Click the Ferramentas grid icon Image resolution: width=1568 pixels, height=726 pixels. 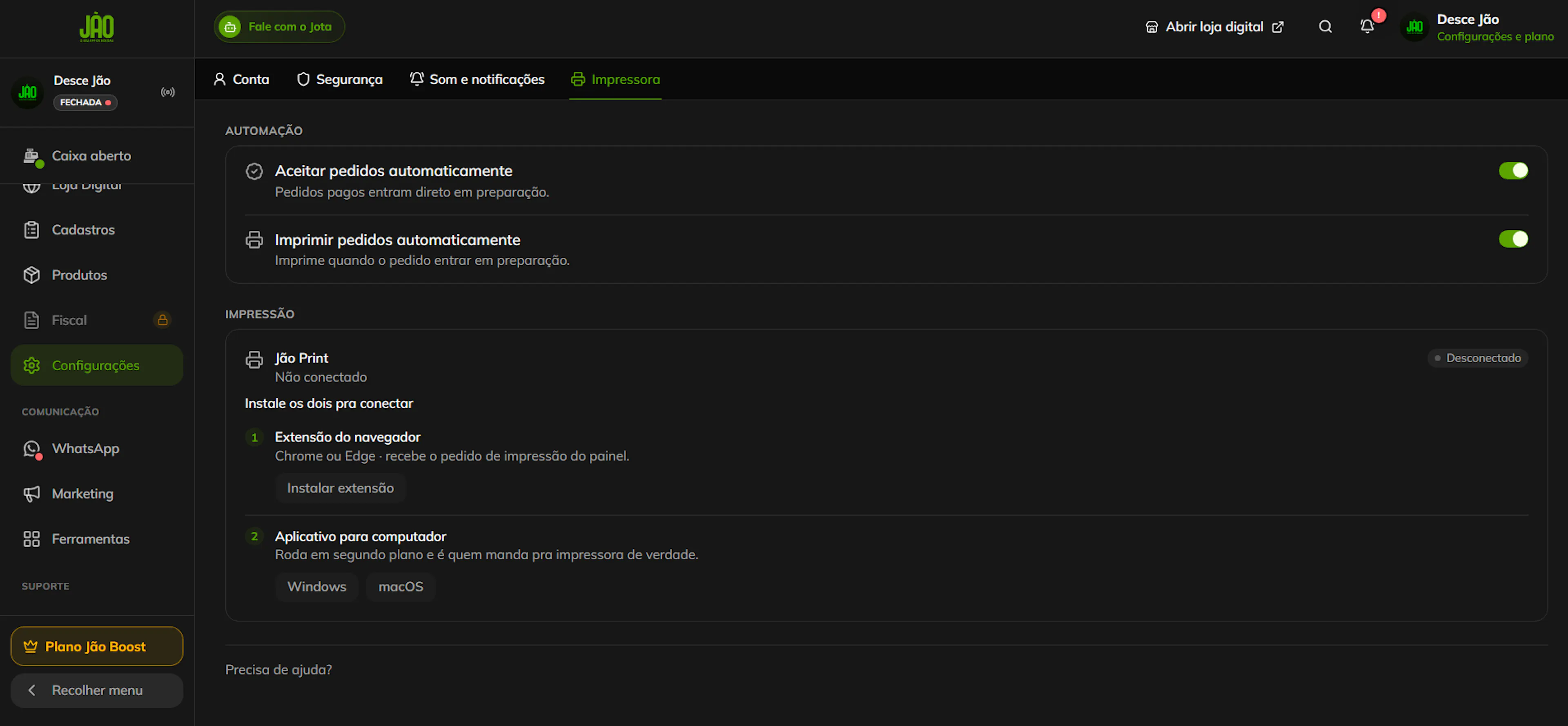pos(32,539)
